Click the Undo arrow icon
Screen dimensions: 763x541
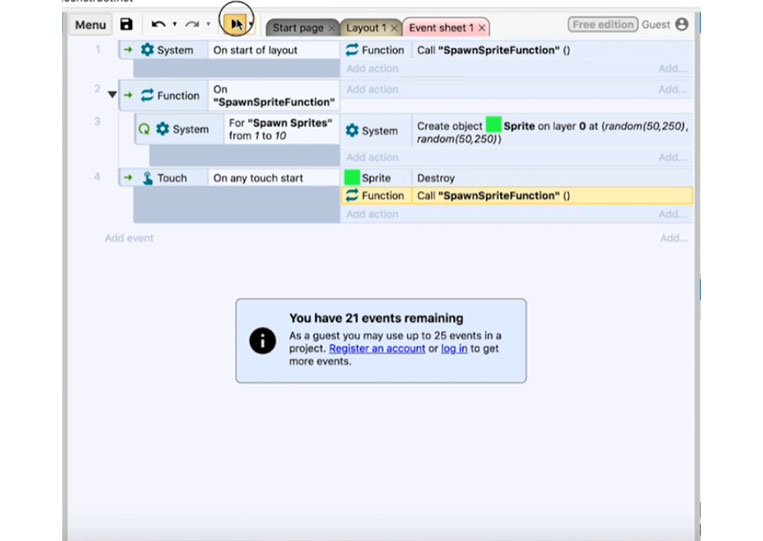[158, 24]
